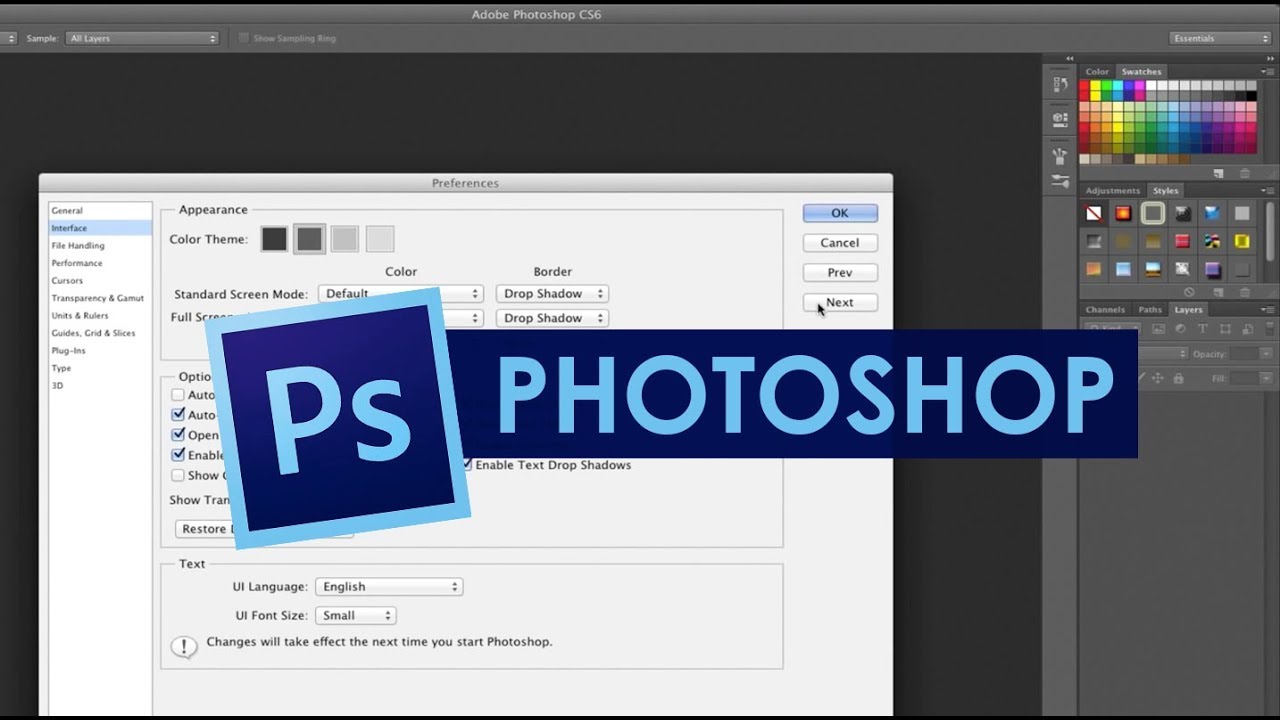Open the collapsed History panel icon

tap(1060, 86)
